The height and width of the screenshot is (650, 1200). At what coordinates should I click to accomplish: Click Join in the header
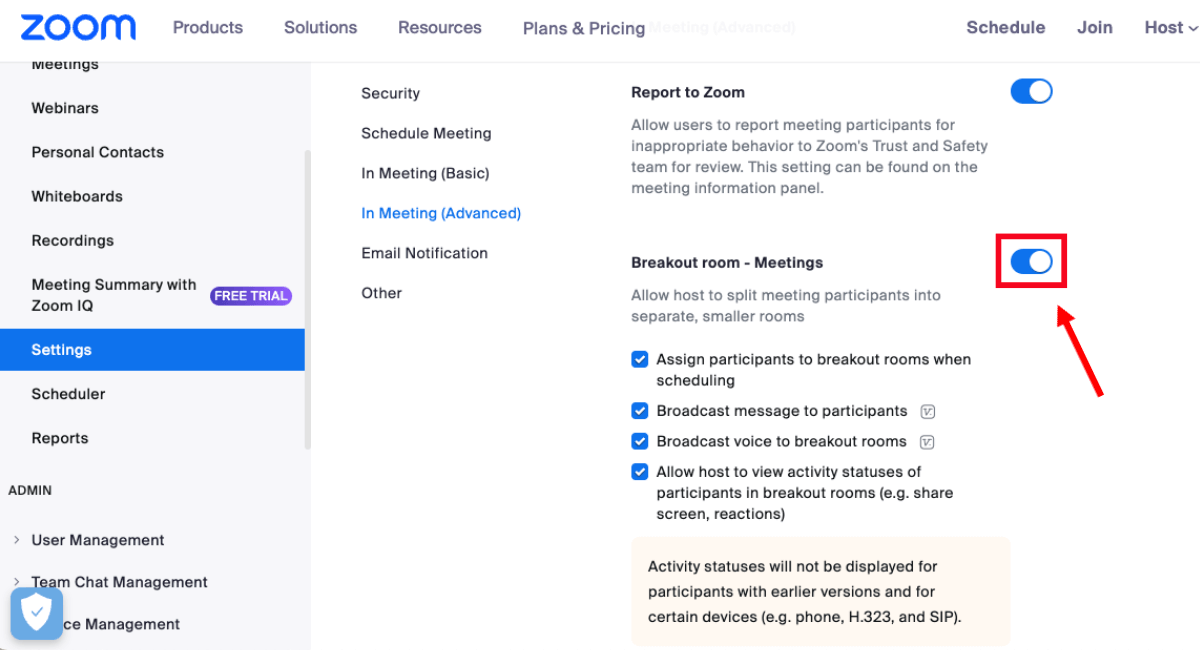pos(1095,28)
